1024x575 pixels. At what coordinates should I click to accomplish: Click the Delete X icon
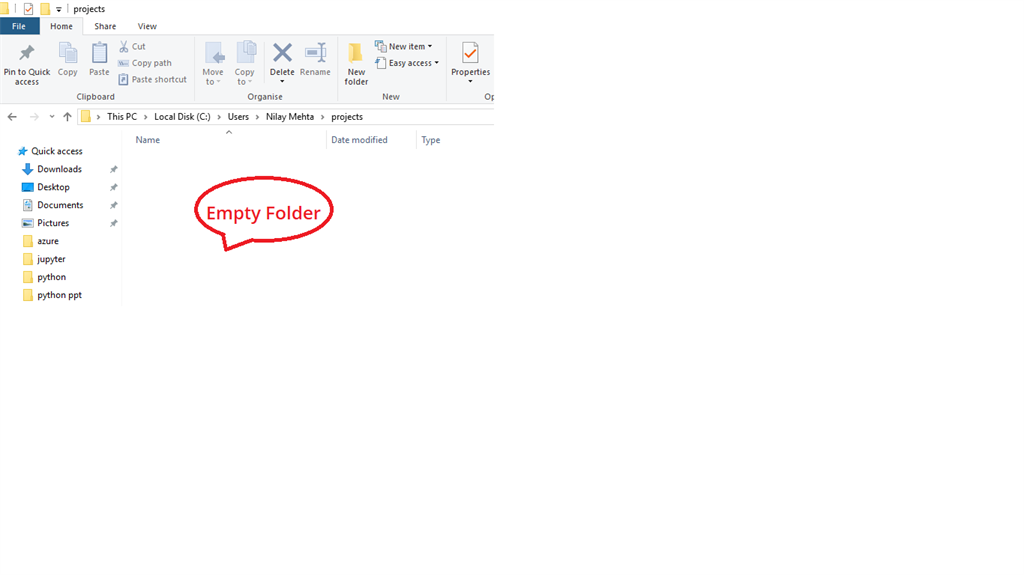[x=282, y=53]
